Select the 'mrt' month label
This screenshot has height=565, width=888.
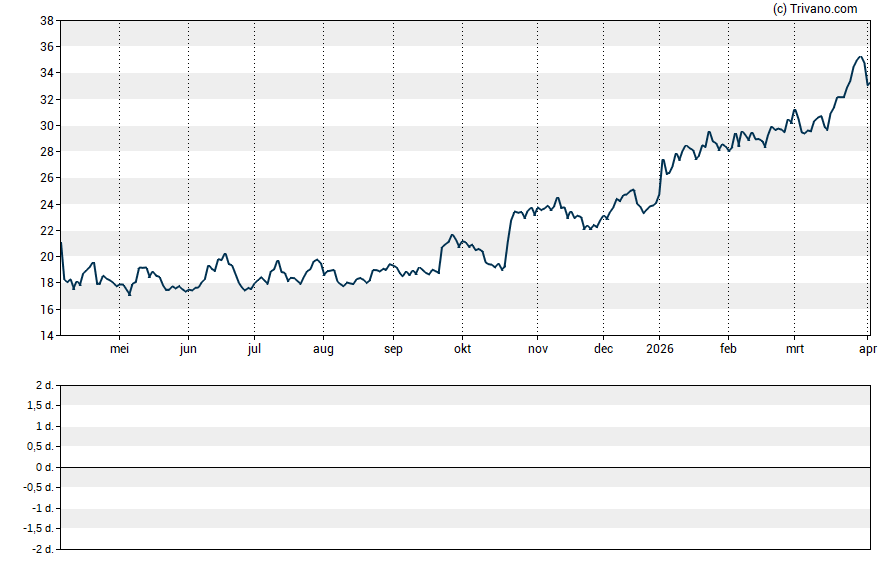pos(794,349)
